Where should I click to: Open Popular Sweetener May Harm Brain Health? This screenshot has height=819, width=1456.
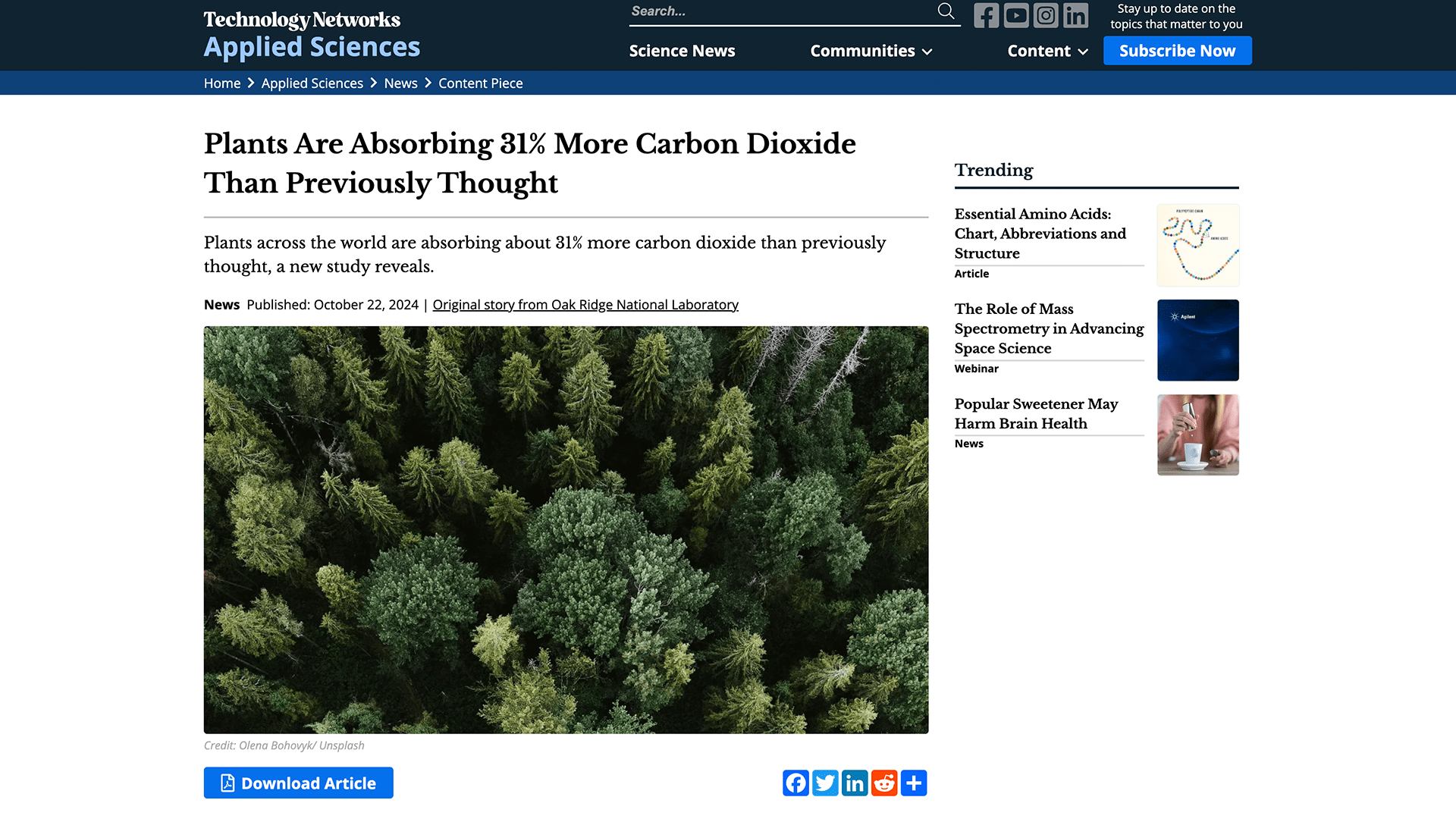[1036, 413]
